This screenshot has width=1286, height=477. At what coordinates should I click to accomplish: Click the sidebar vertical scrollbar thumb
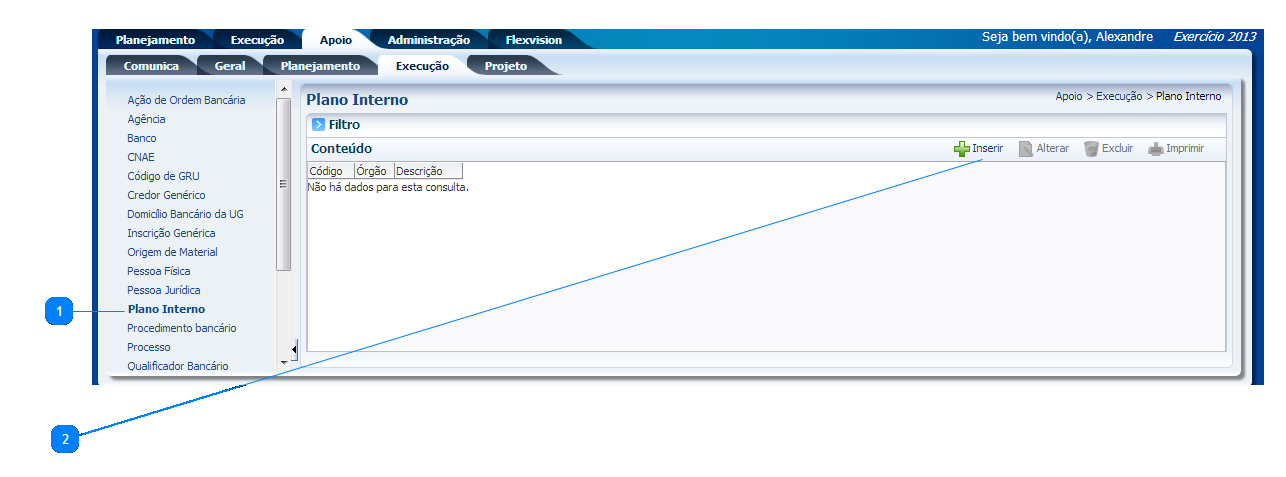coord(284,184)
